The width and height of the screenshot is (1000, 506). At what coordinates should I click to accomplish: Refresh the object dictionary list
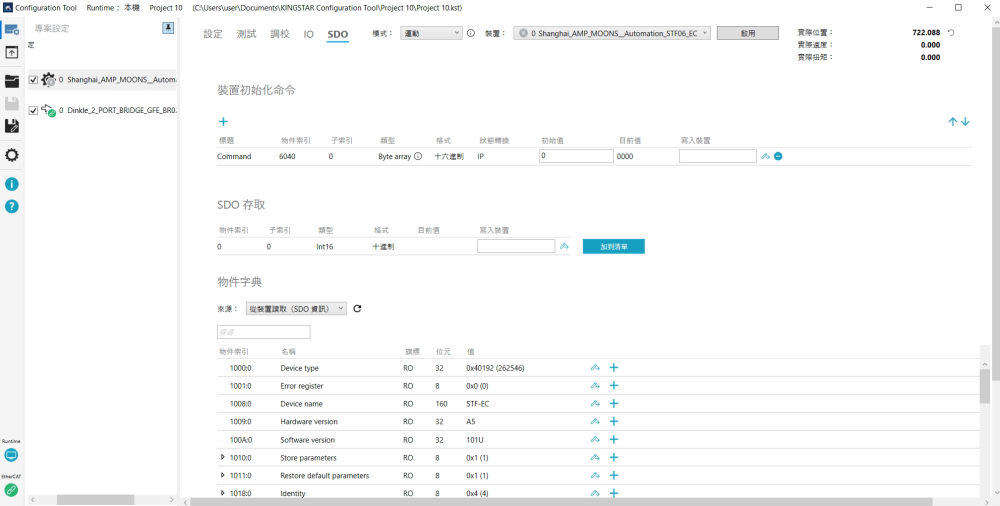coord(357,309)
